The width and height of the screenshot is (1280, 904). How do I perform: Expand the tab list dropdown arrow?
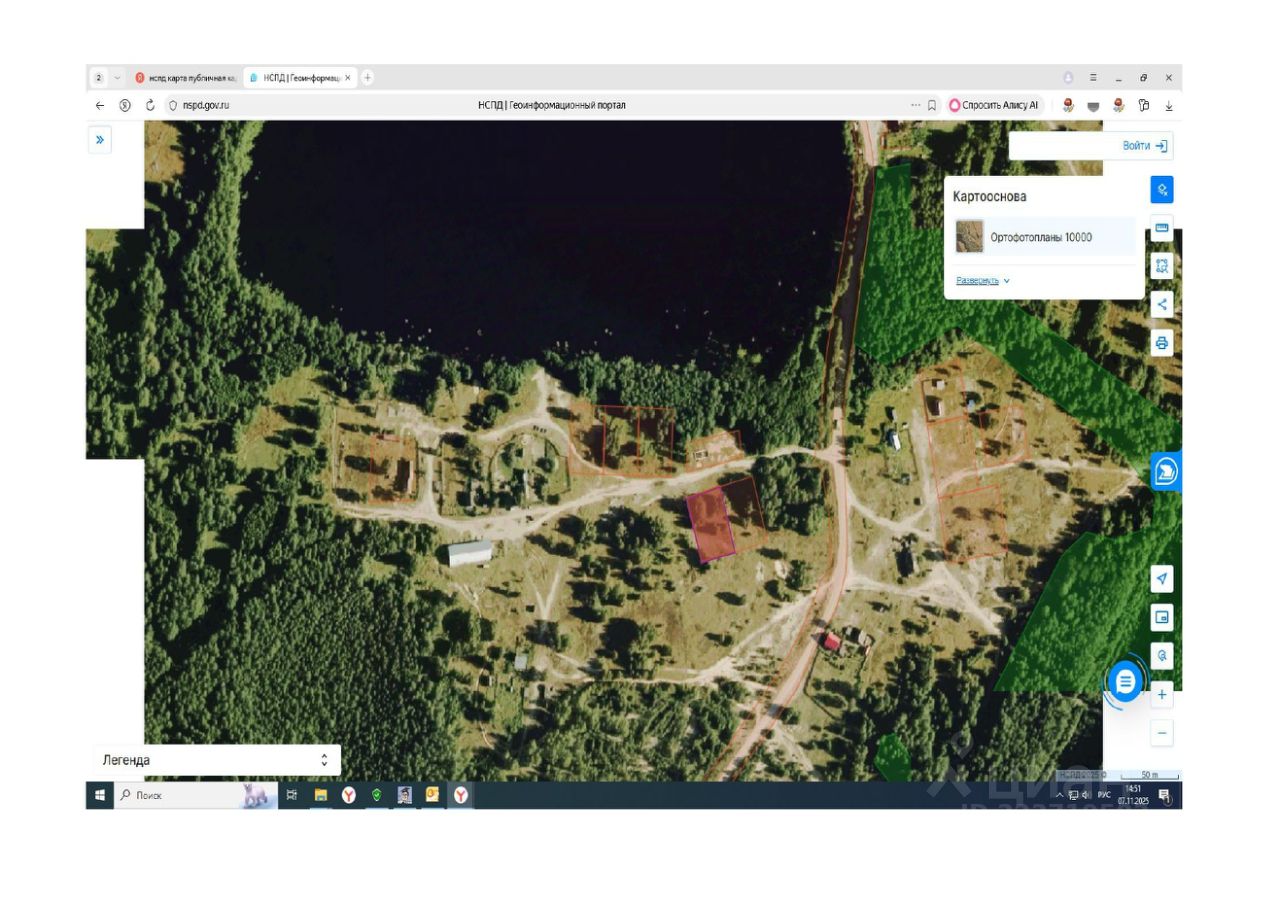117,77
